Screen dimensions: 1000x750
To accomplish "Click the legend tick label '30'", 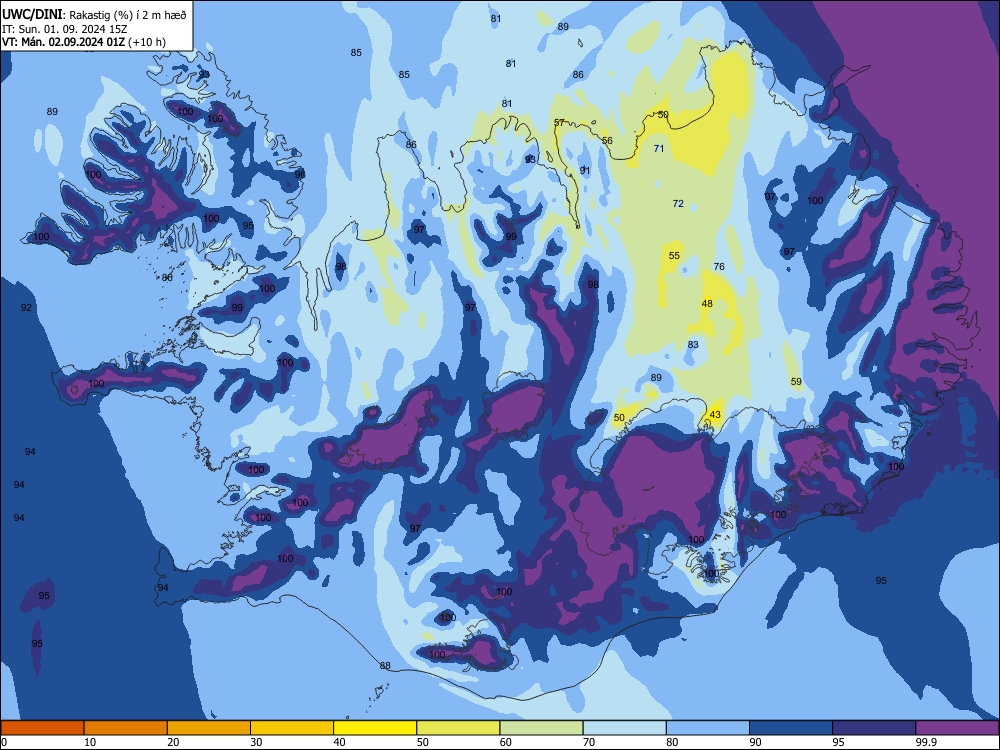I will point(256,742).
